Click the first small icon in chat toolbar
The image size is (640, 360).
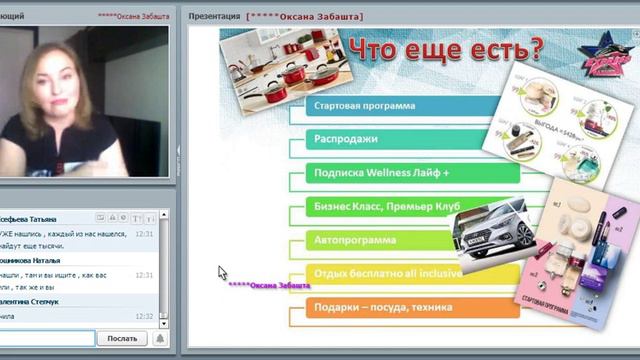click(x=100, y=218)
